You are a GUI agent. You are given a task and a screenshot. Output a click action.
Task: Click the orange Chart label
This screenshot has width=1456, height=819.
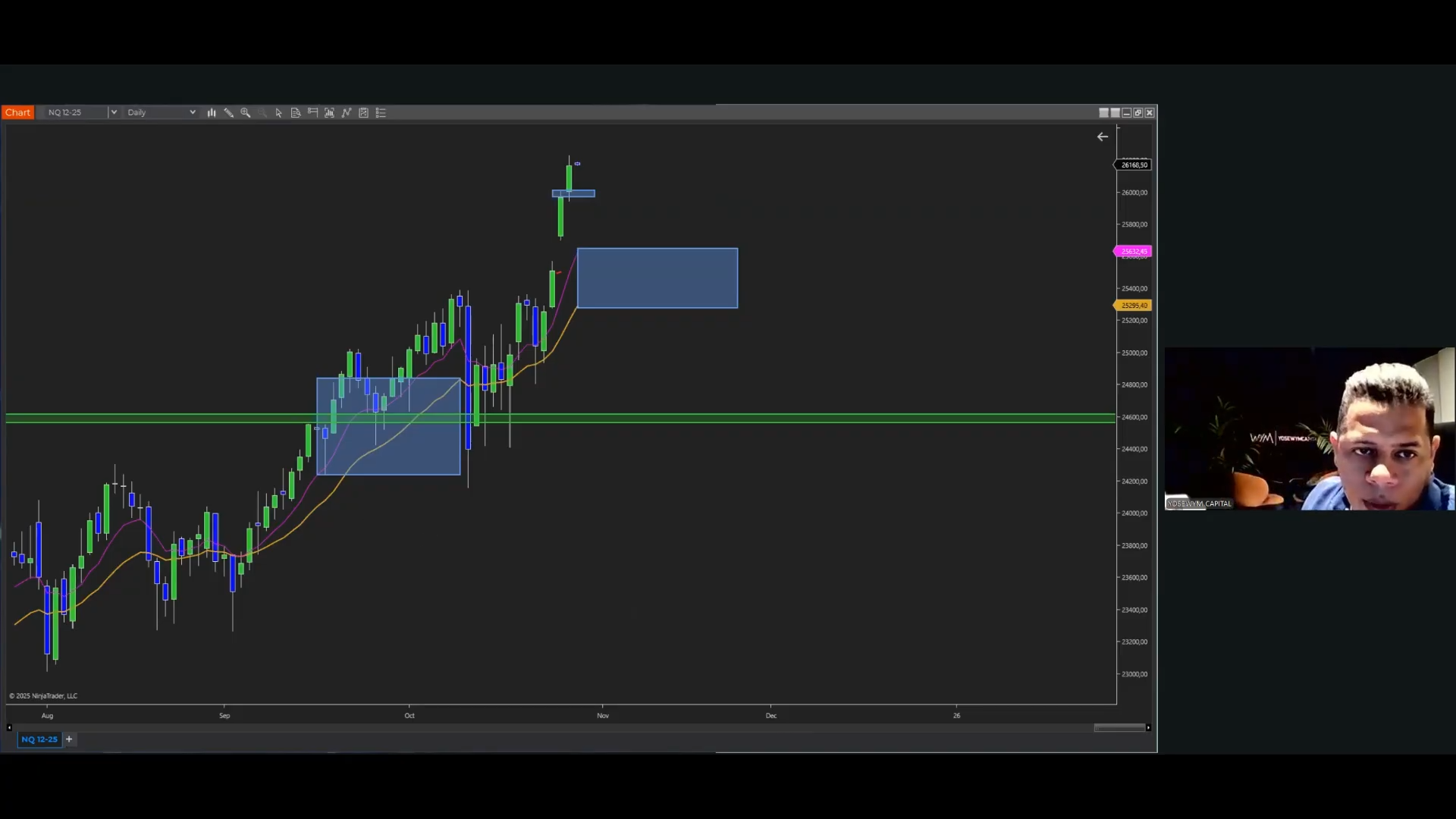pos(18,112)
